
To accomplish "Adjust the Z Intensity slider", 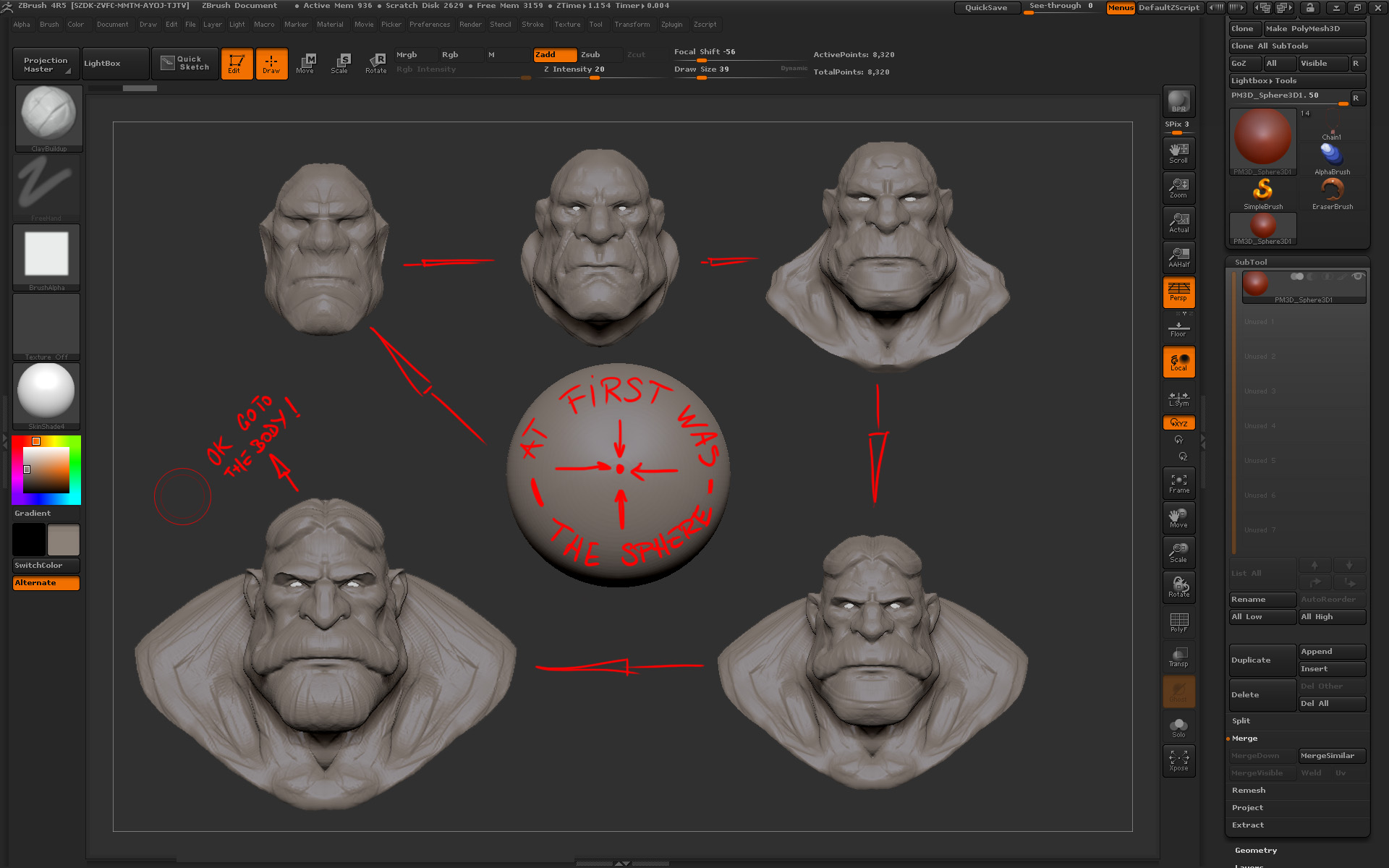I will (595, 71).
